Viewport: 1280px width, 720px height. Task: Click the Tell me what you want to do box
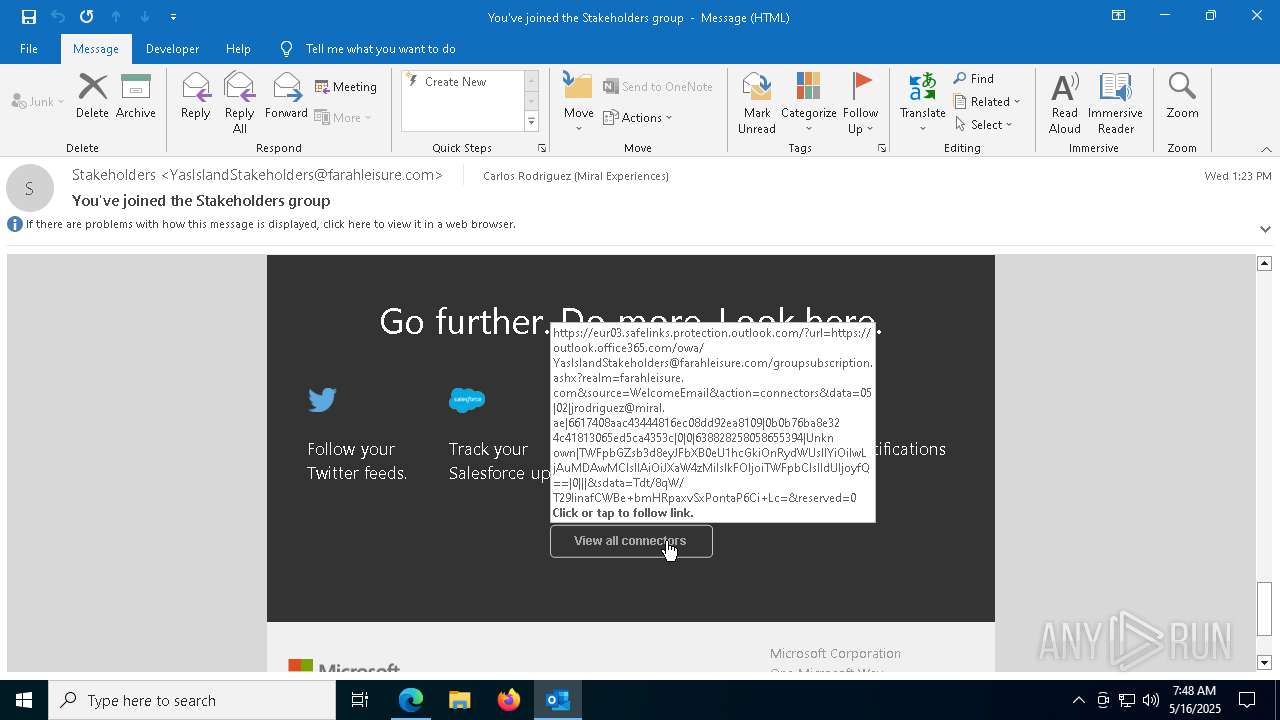(380, 48)
